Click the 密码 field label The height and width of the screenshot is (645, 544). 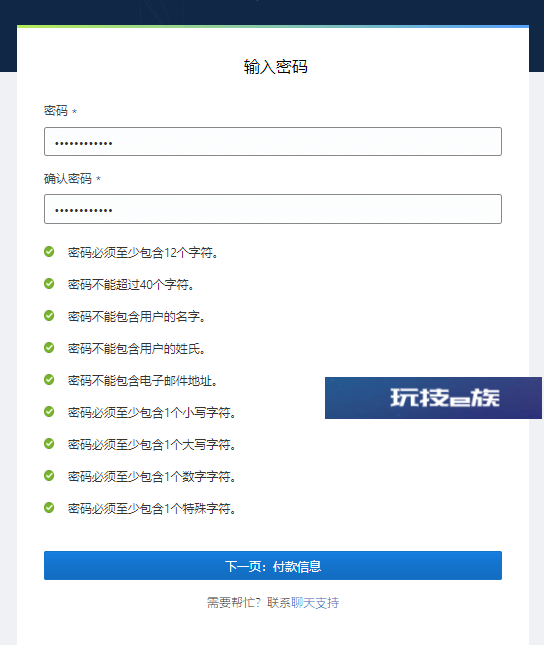point(56,111)
